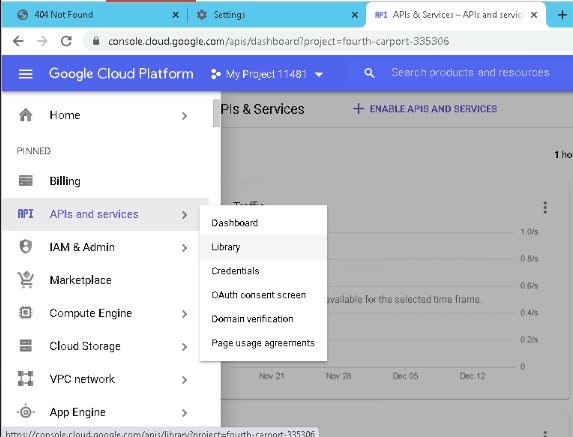Click the plus icon beside Enable APIs
This screenshot has height=437, width=573.
[x=358, y=109]
